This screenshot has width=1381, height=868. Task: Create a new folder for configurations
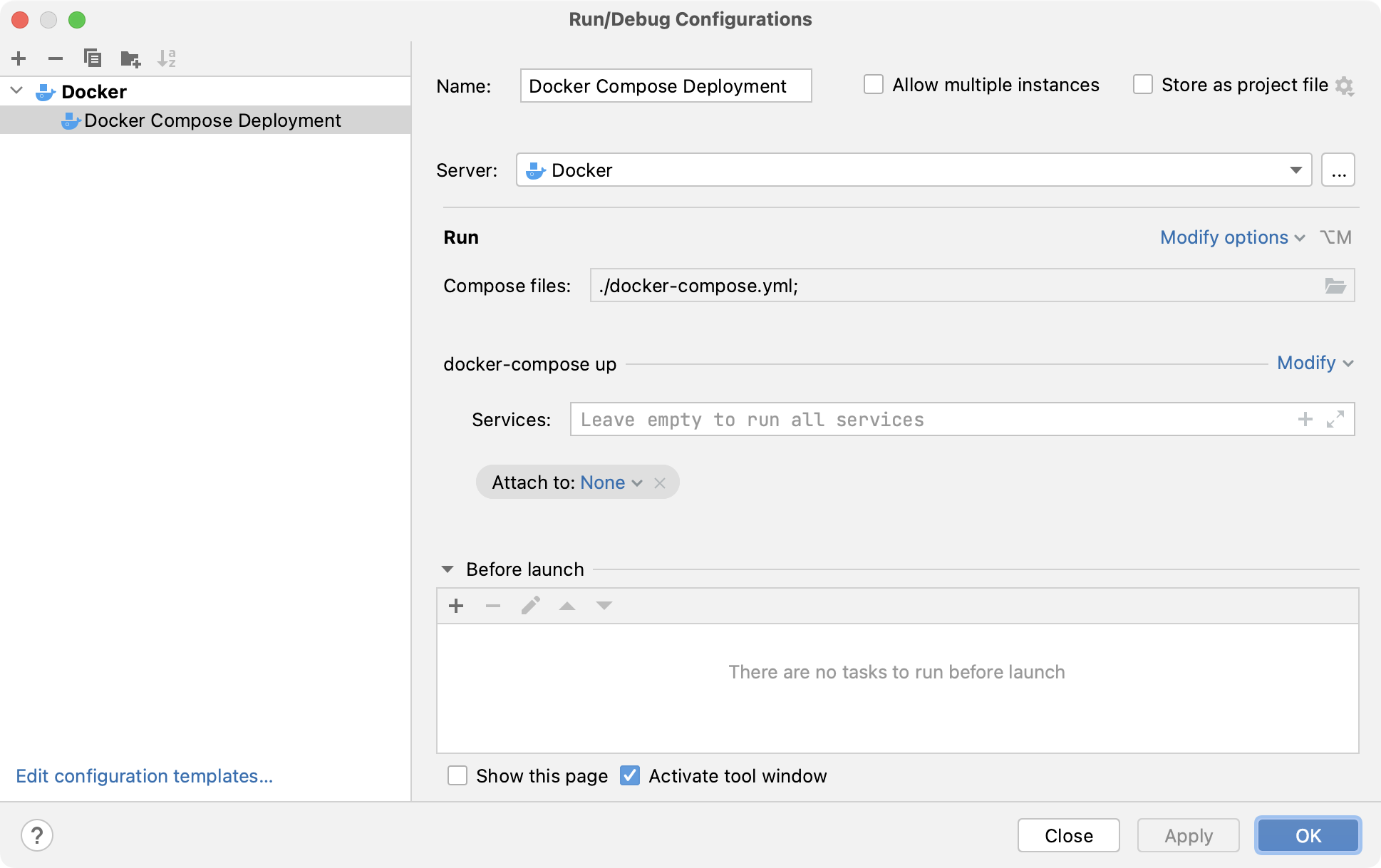130,58
